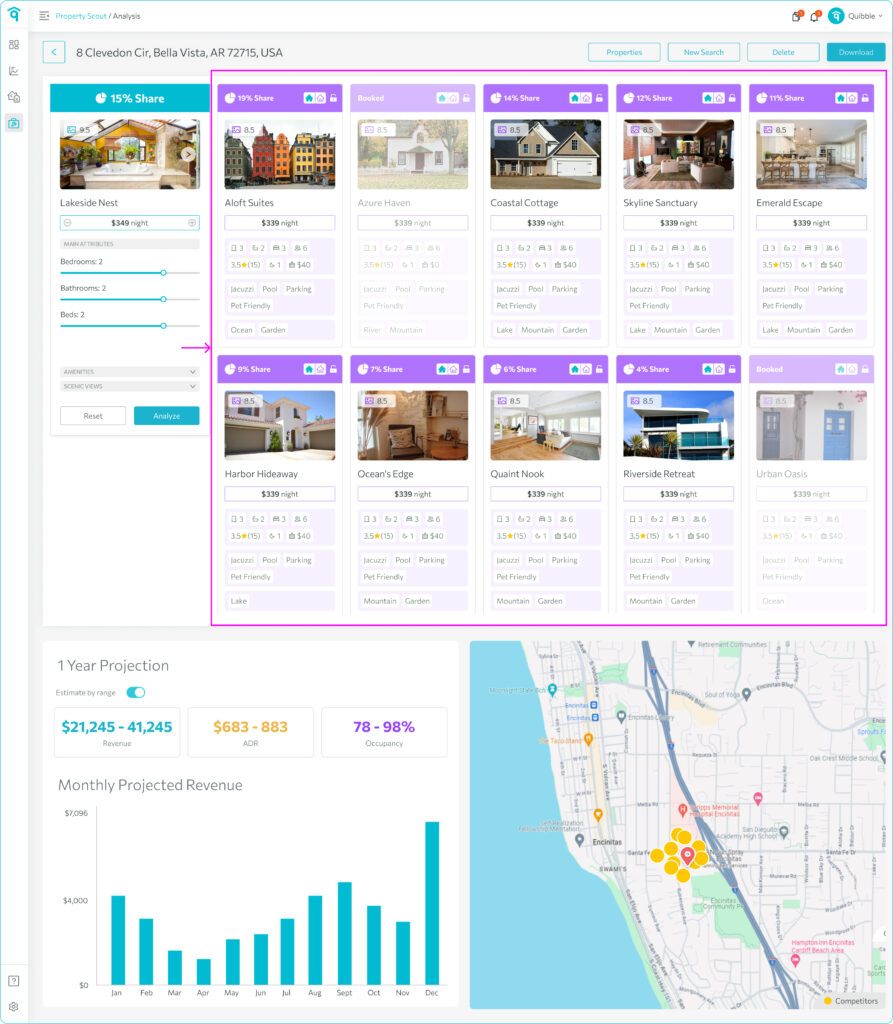Screen dimensions: 893x1024
Task: Click the Jacuzzi tag on Emerald Escape
Action: [x=773, y=289]
